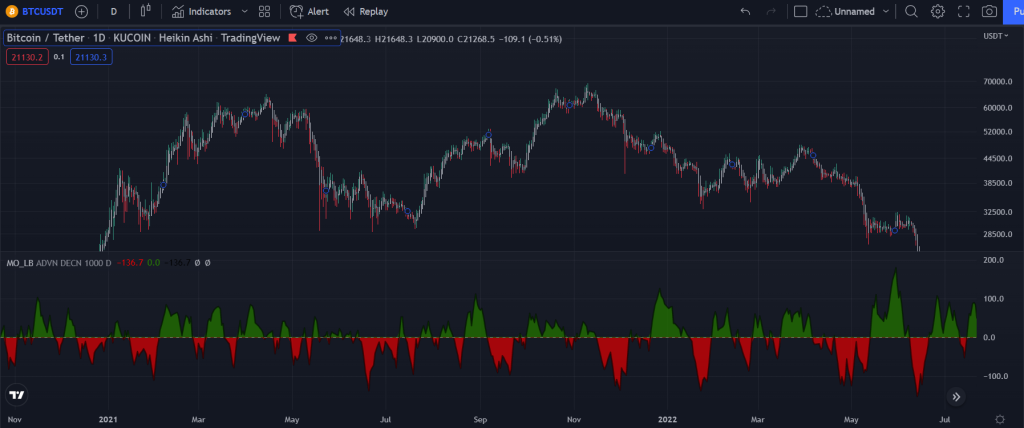This screenshot has width=1024, height=428.
Task: Open quick search magnifier icon
Action: tap(911, 11)
